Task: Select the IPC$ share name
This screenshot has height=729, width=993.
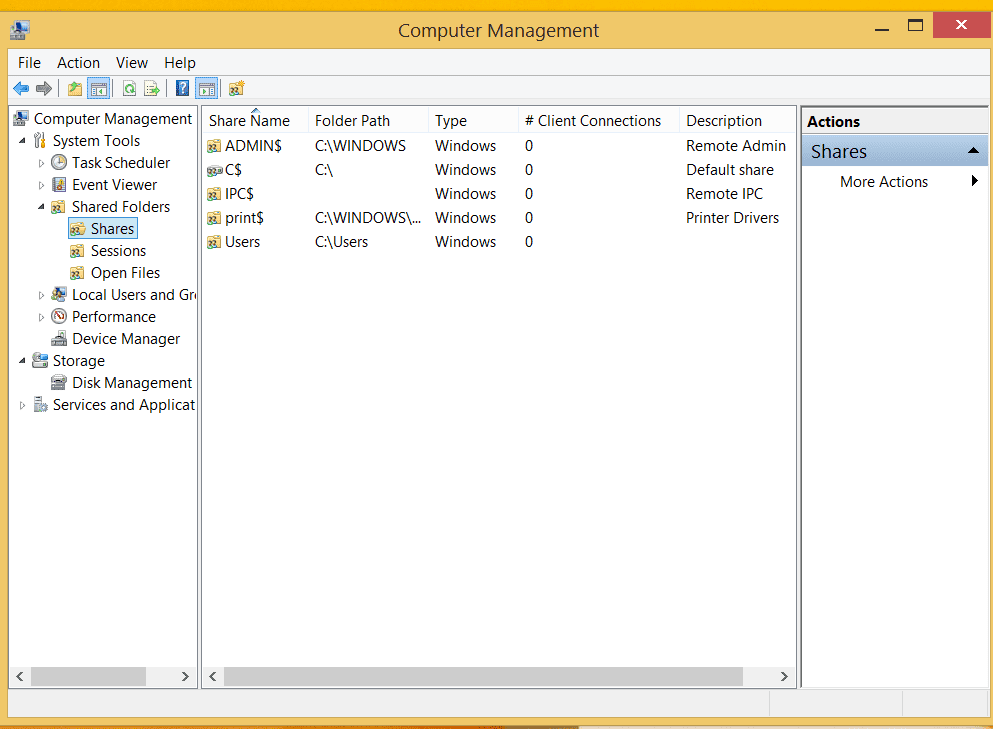Action: [x=239, y=194]
